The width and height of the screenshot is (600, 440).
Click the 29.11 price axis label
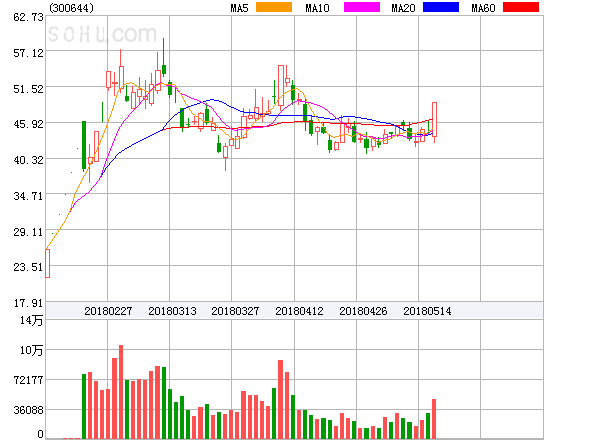(x=28, y=232)
